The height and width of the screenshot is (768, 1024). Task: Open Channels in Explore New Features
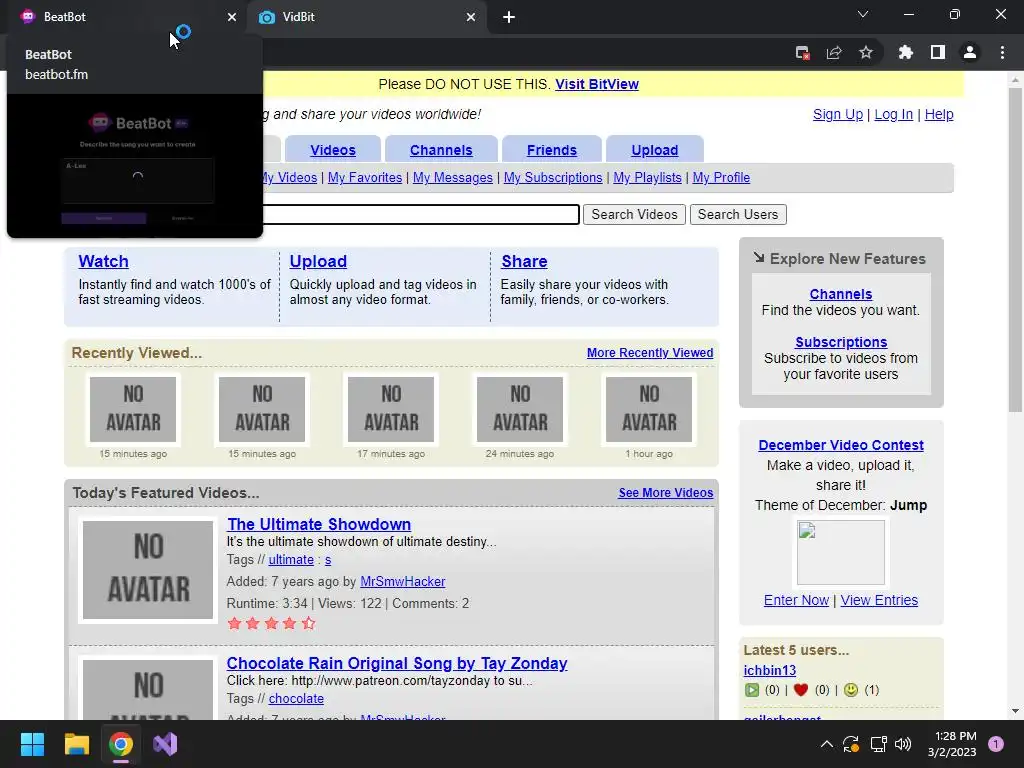[840, 295]
